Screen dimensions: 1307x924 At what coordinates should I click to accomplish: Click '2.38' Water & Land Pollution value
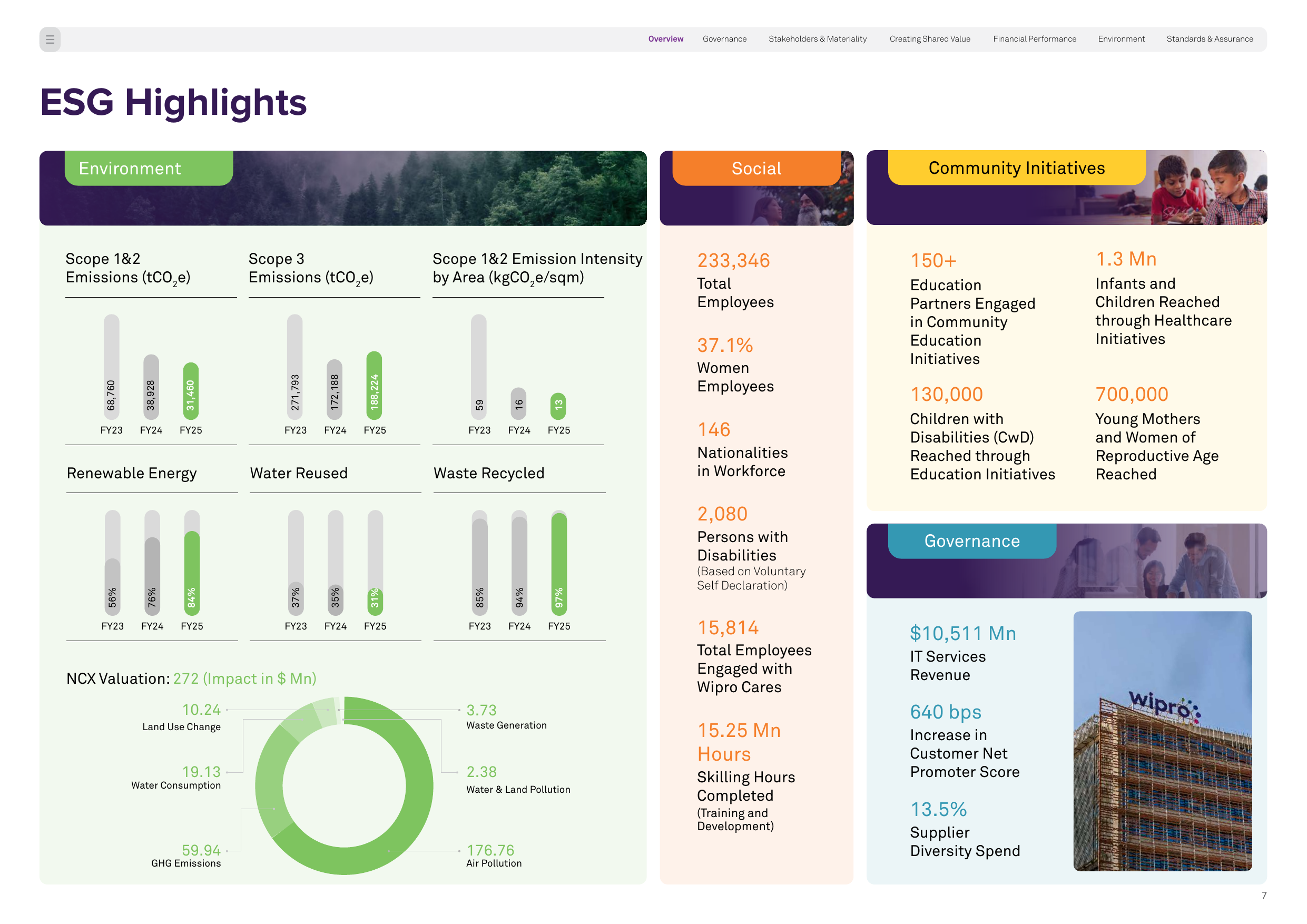[x=481, y=771]
